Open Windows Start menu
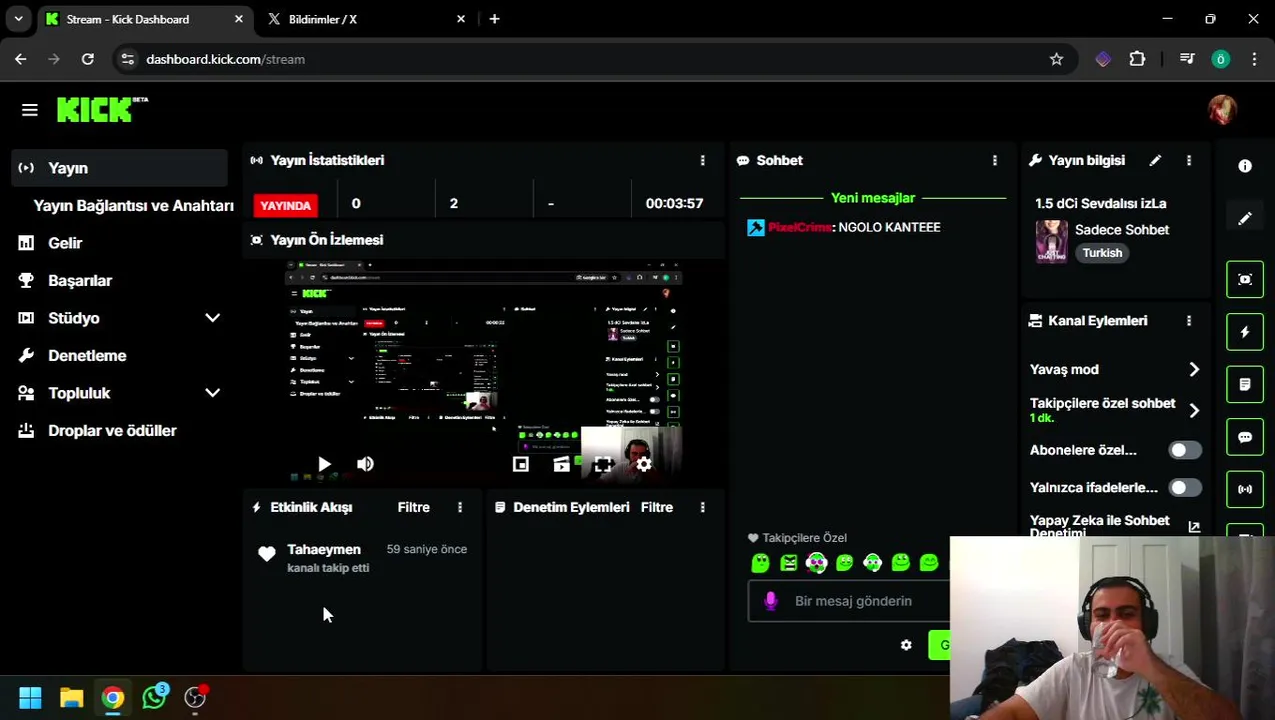 coord(30,698)
